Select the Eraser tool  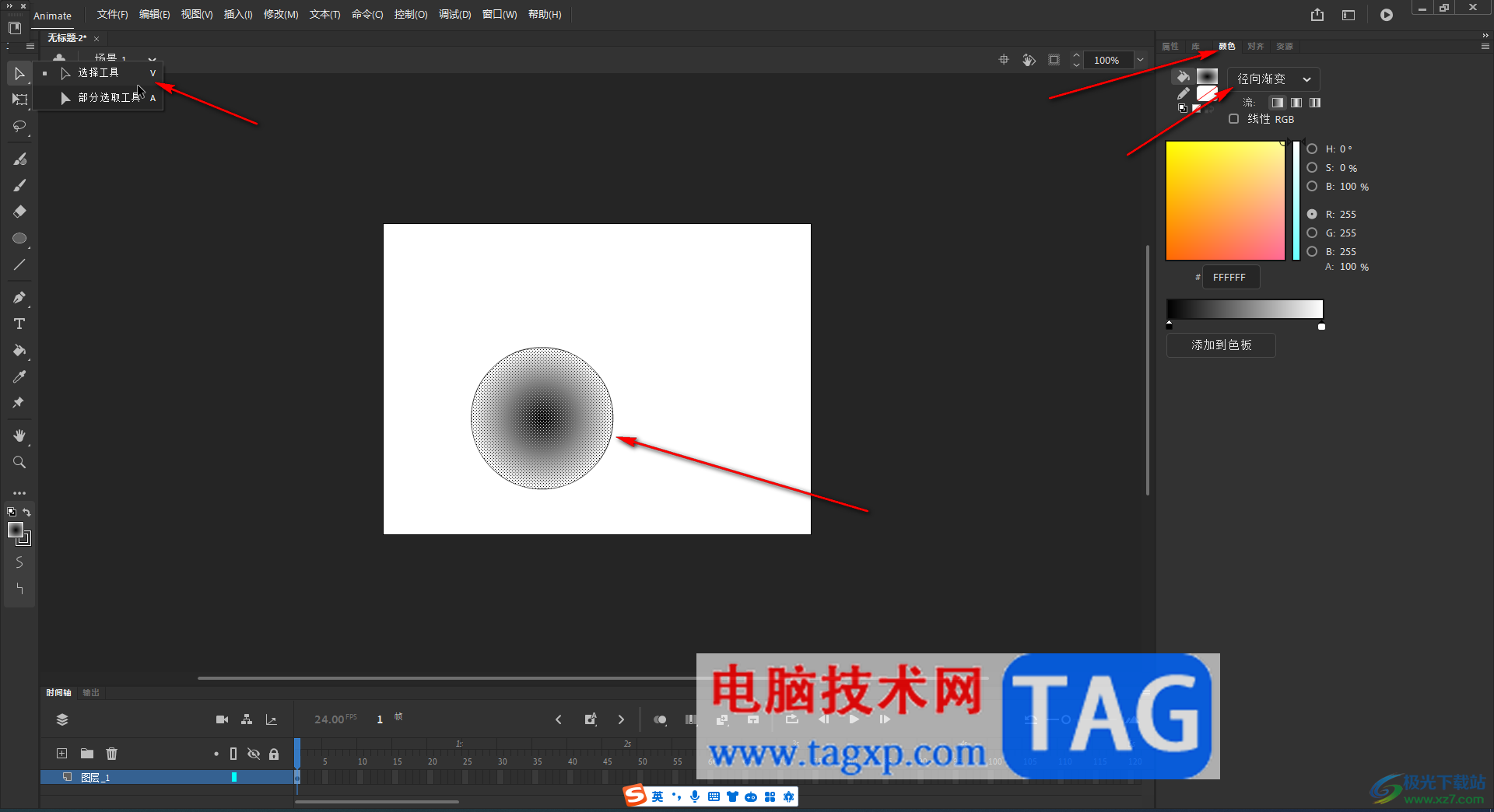coord(19,212)
